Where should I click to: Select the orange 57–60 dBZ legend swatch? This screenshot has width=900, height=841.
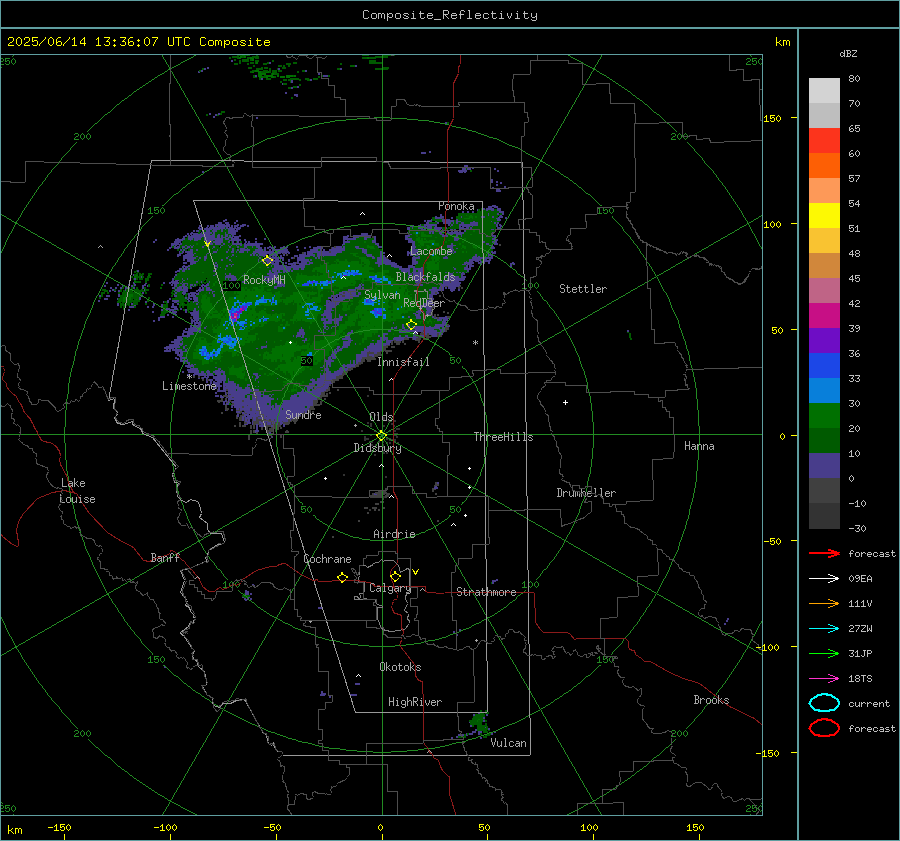click(x=824, y=166)
